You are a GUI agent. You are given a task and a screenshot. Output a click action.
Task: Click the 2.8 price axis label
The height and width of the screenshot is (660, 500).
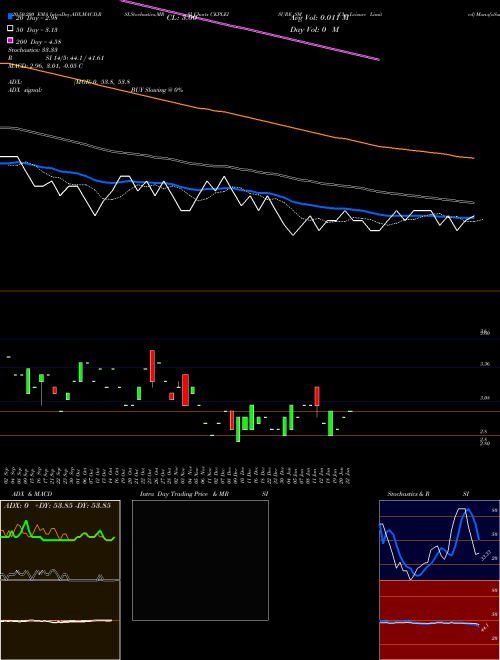[x=484, y=432]
